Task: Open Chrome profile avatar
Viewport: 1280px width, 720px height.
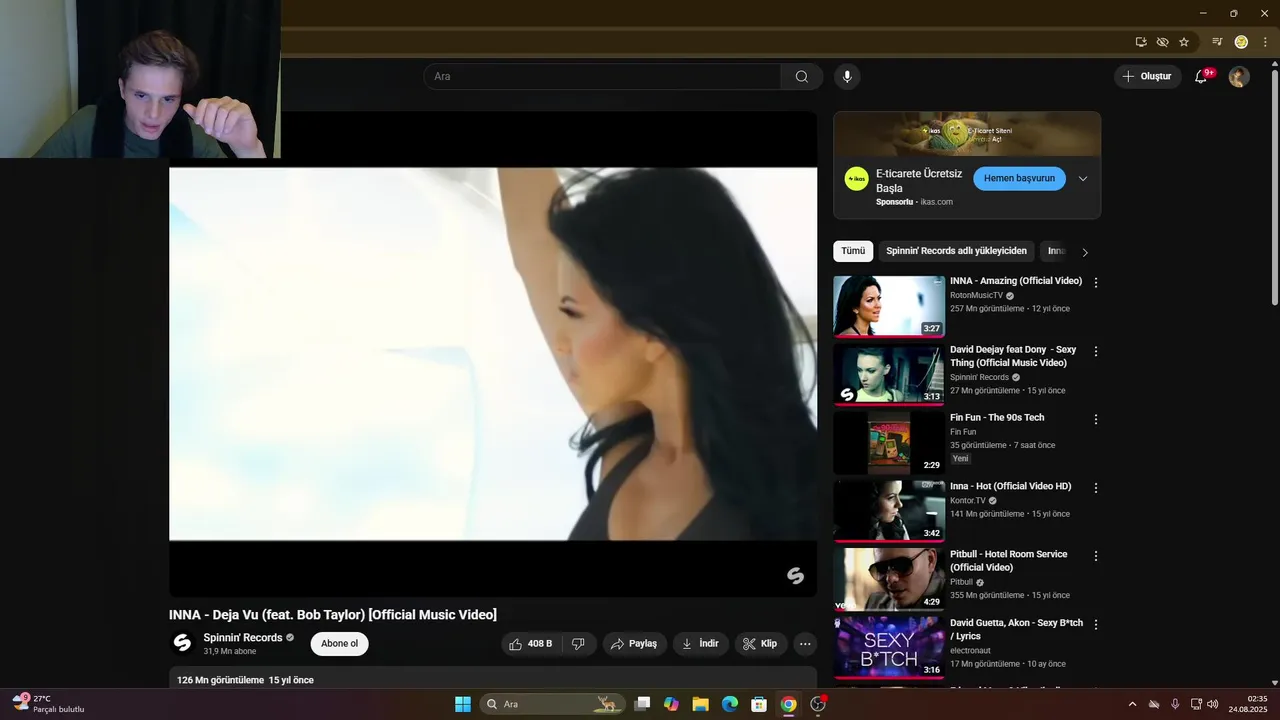Action: point(1241,42)
